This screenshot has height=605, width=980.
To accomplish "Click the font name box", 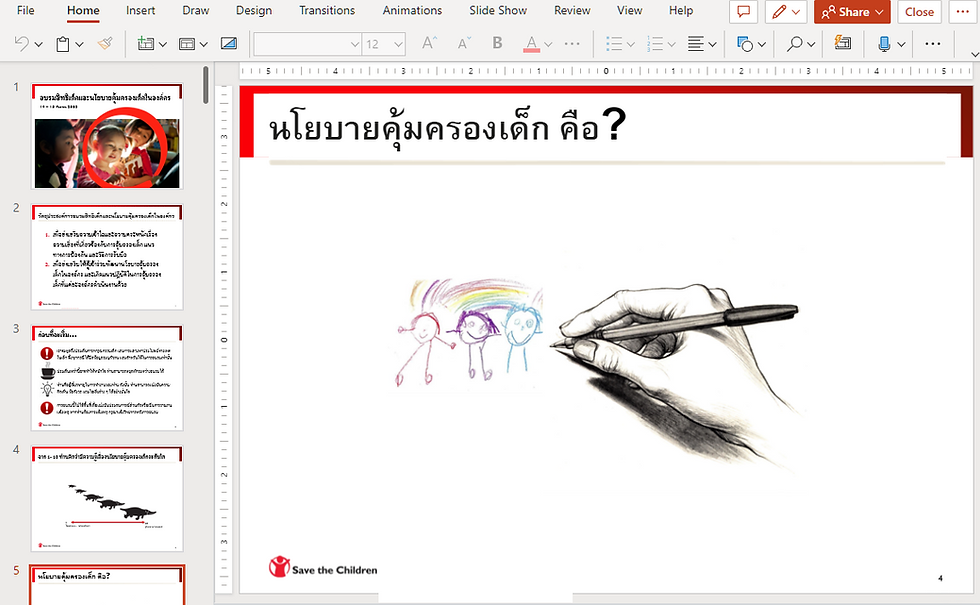I will point(308,44).
